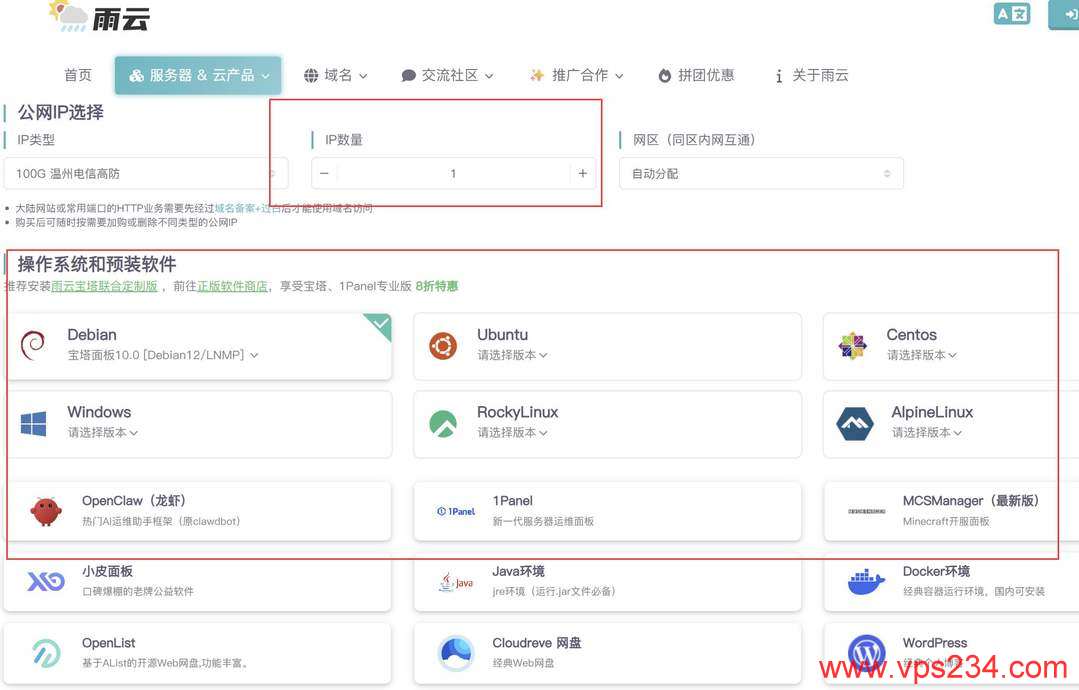This screenshot has height=690, width=1079.
Task: Click the AlpineLinux logo icon
Action: coord(855,424)
